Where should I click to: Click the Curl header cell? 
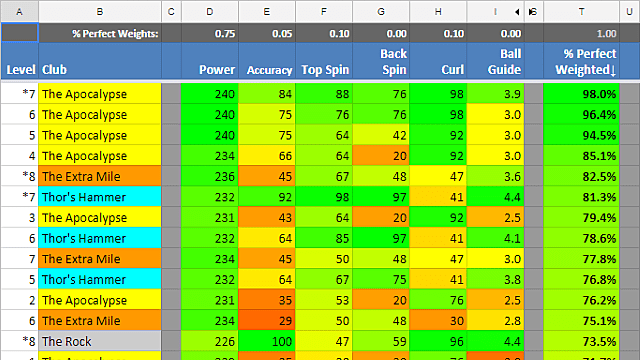click(438, 61)
